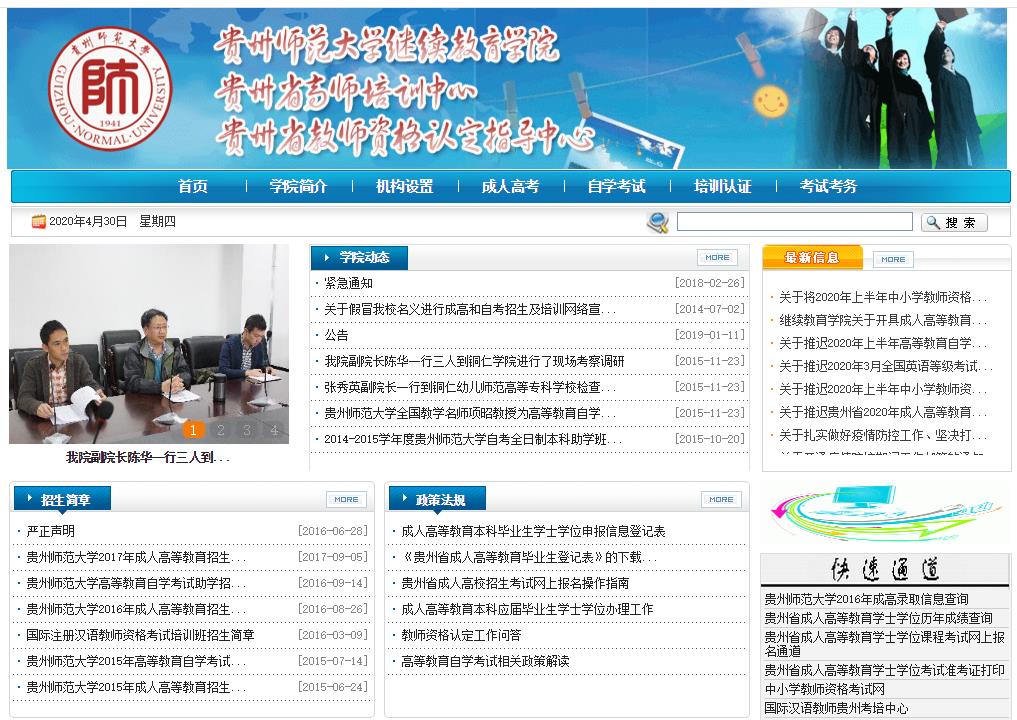The height and width of the screenshot is (720, 1017).
Task: Show slideshow image number 3
Action: point(246,431)
